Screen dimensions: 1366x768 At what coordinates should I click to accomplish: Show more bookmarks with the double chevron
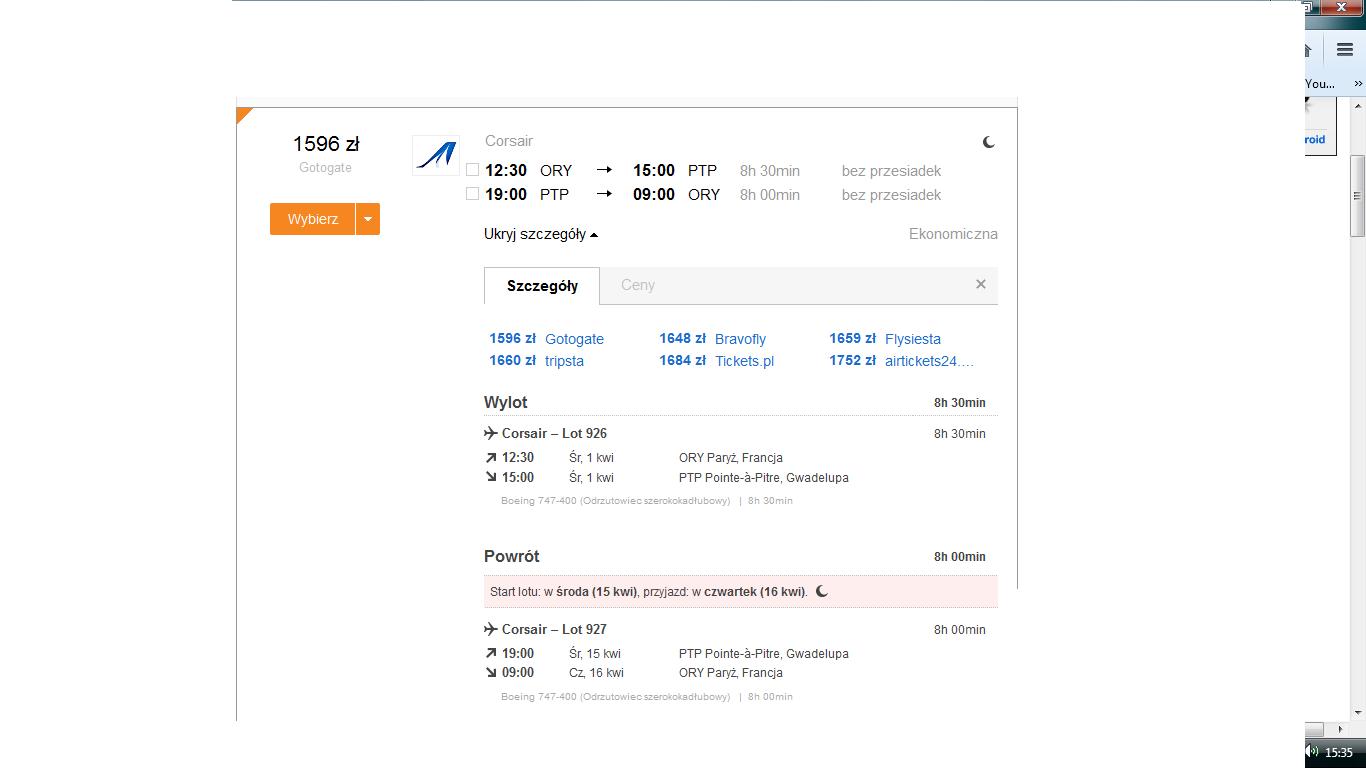click(1359, 84)
